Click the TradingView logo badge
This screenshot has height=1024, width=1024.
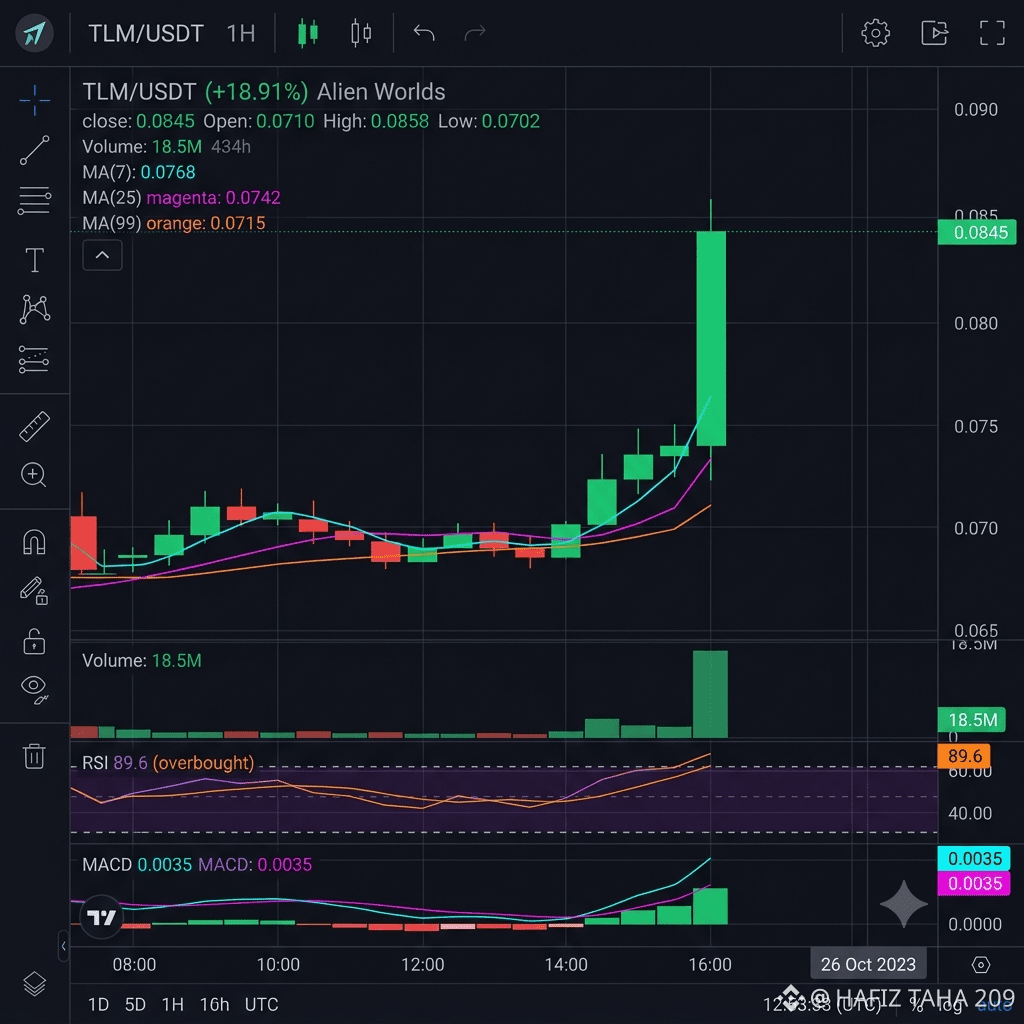pos(101,917)
